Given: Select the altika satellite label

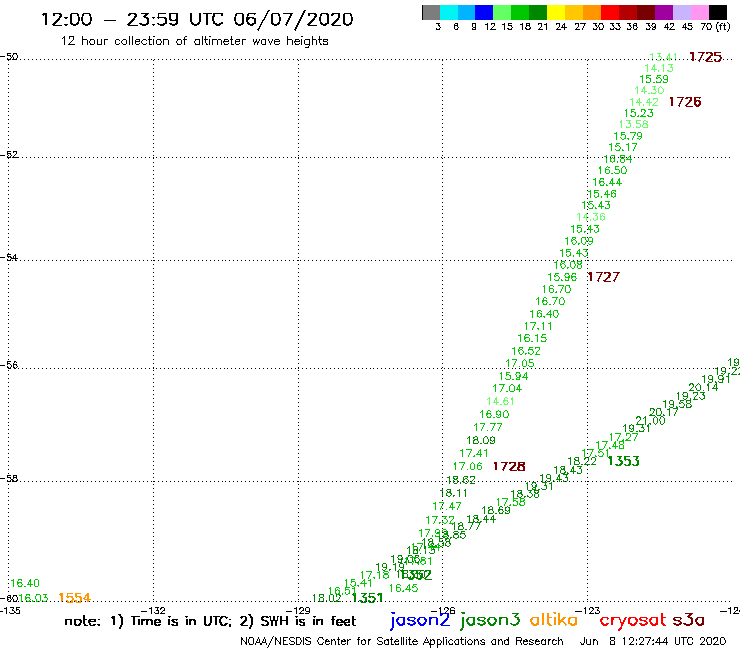Looking at the screenshot, I should (x=554, y=619).
